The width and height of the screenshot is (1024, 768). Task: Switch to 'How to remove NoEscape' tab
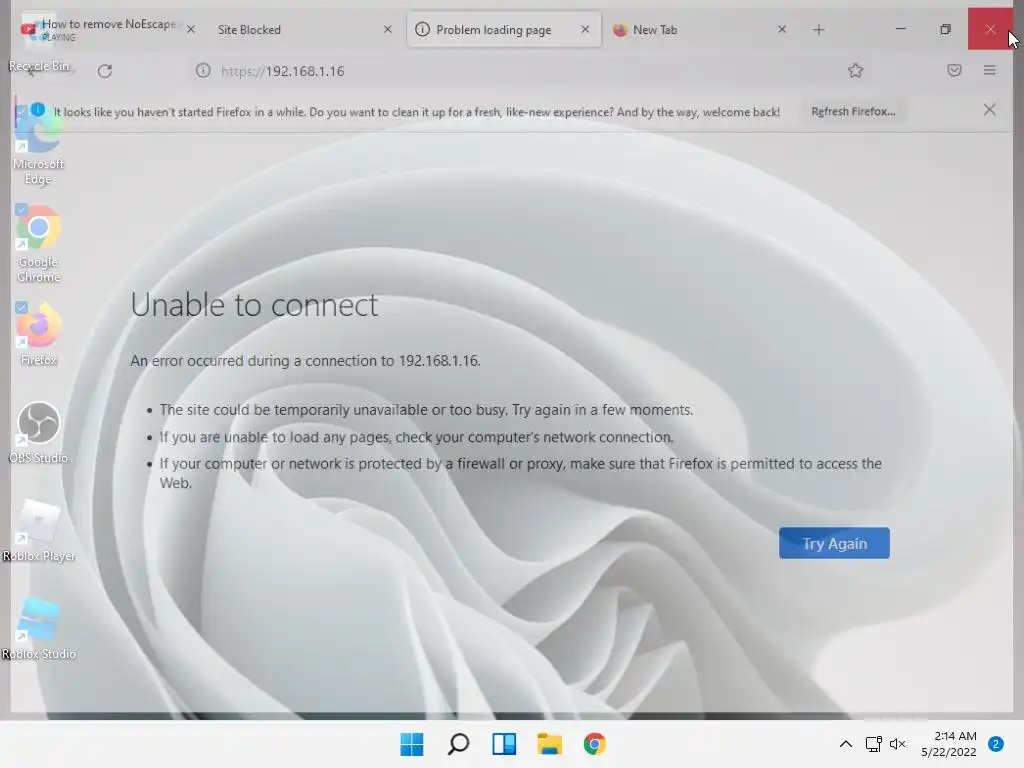(x=109, y=29)
